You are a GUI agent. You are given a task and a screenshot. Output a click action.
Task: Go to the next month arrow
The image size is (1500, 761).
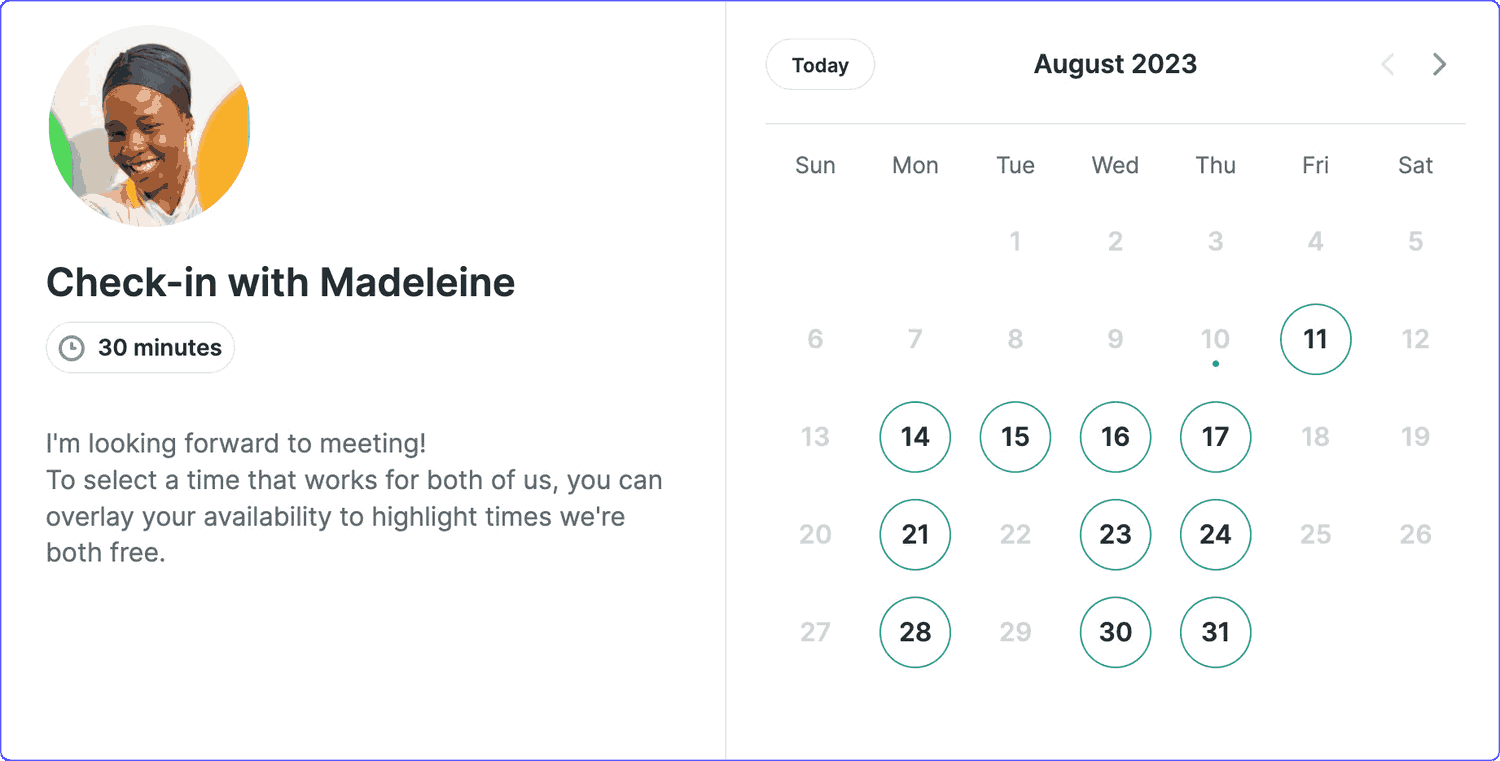[1439, 65]
